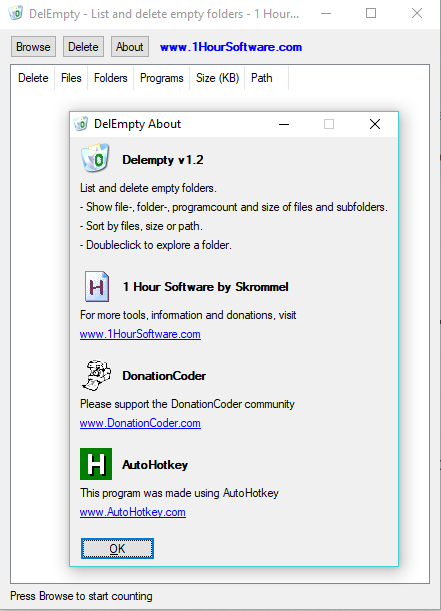Minimize the DelEmpty About dialog
Screen dimensions: 441x611
coord(284,124)
